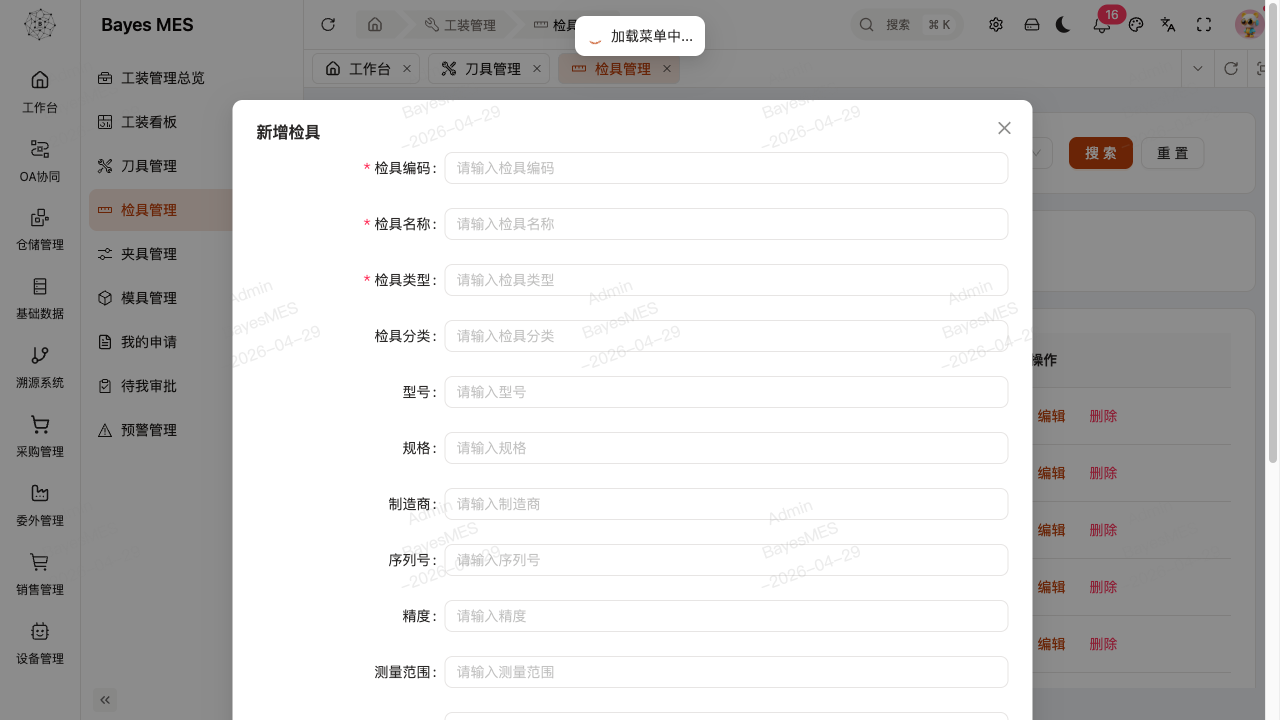The width and height of the screenshot is (1280, 720).
Task: Open the global 搜索 search box
Action: coord(906,25)
